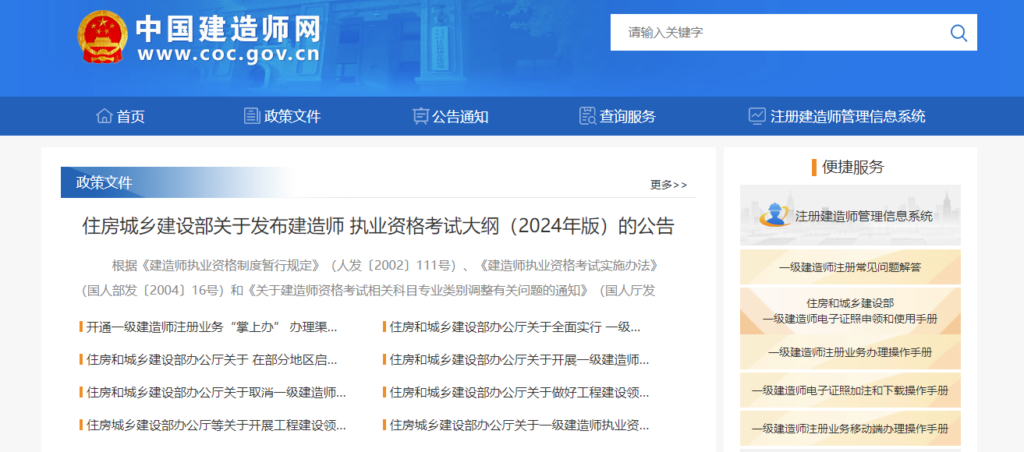Click the monitor icon beside 注册建造师管理信息系统
1024x452 pixels.
pos(757,116)
